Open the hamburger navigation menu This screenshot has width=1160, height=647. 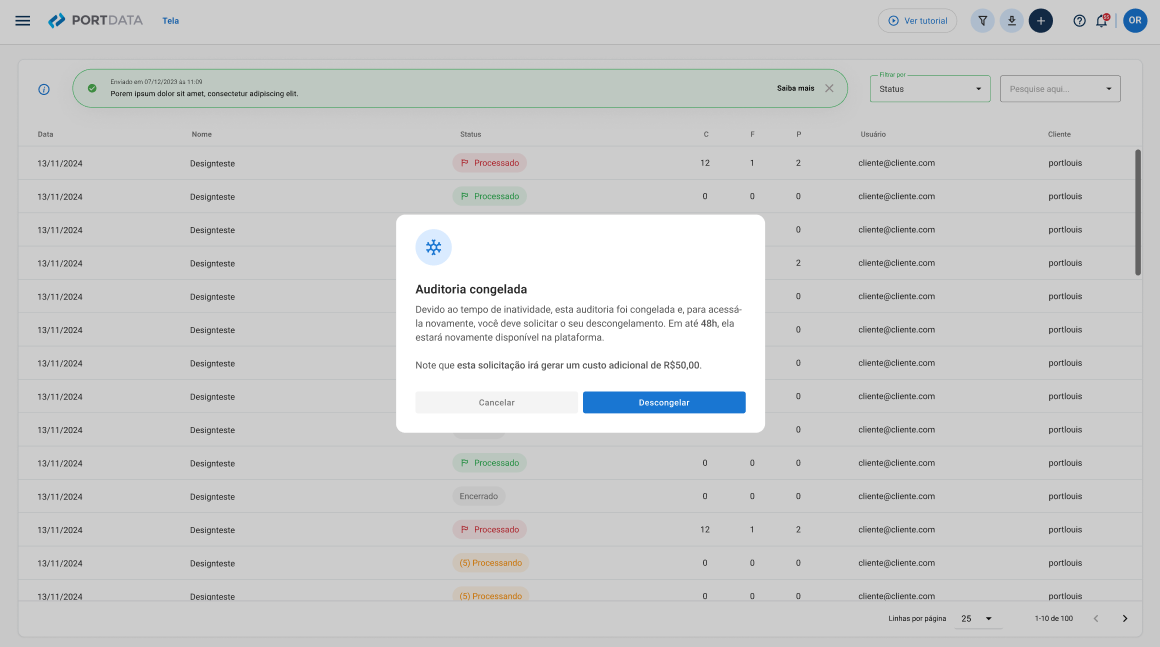pyautogui.click(x=23, y=20)
